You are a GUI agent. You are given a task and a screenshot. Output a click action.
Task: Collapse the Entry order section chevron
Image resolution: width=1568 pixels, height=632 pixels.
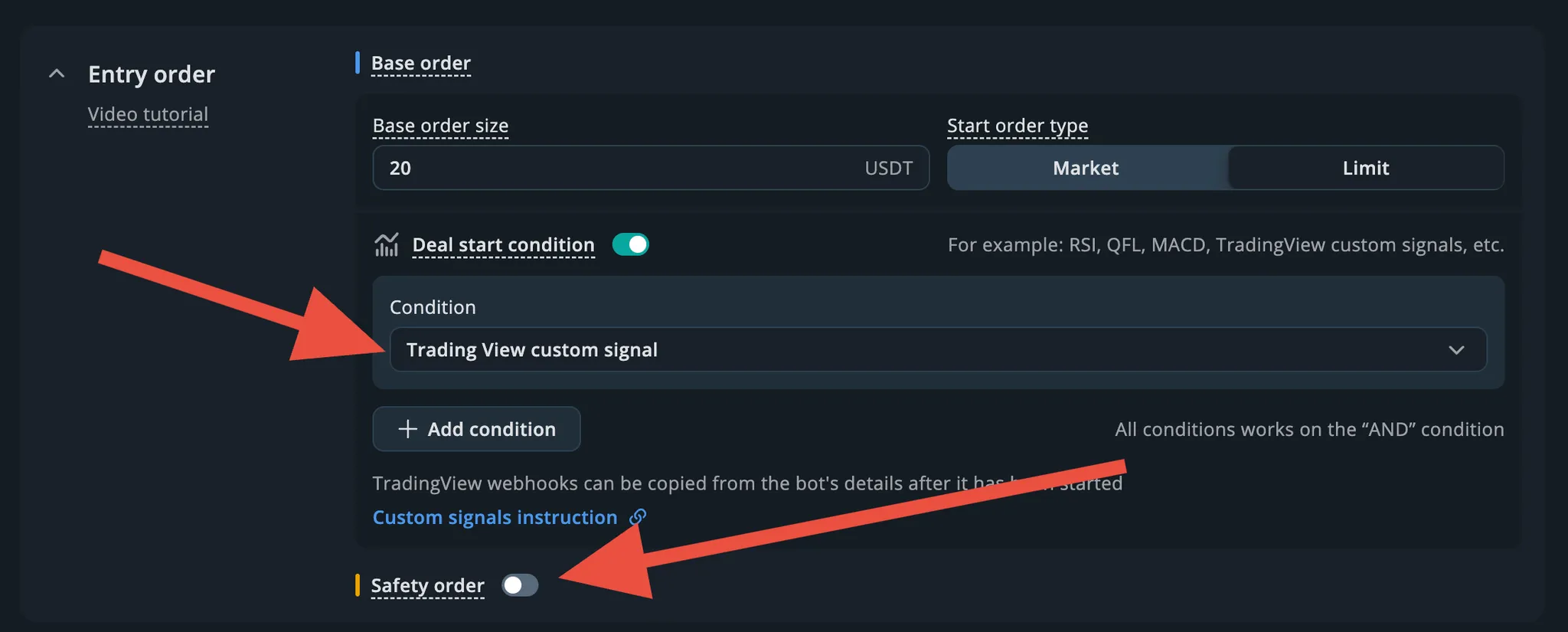point(57,74)
